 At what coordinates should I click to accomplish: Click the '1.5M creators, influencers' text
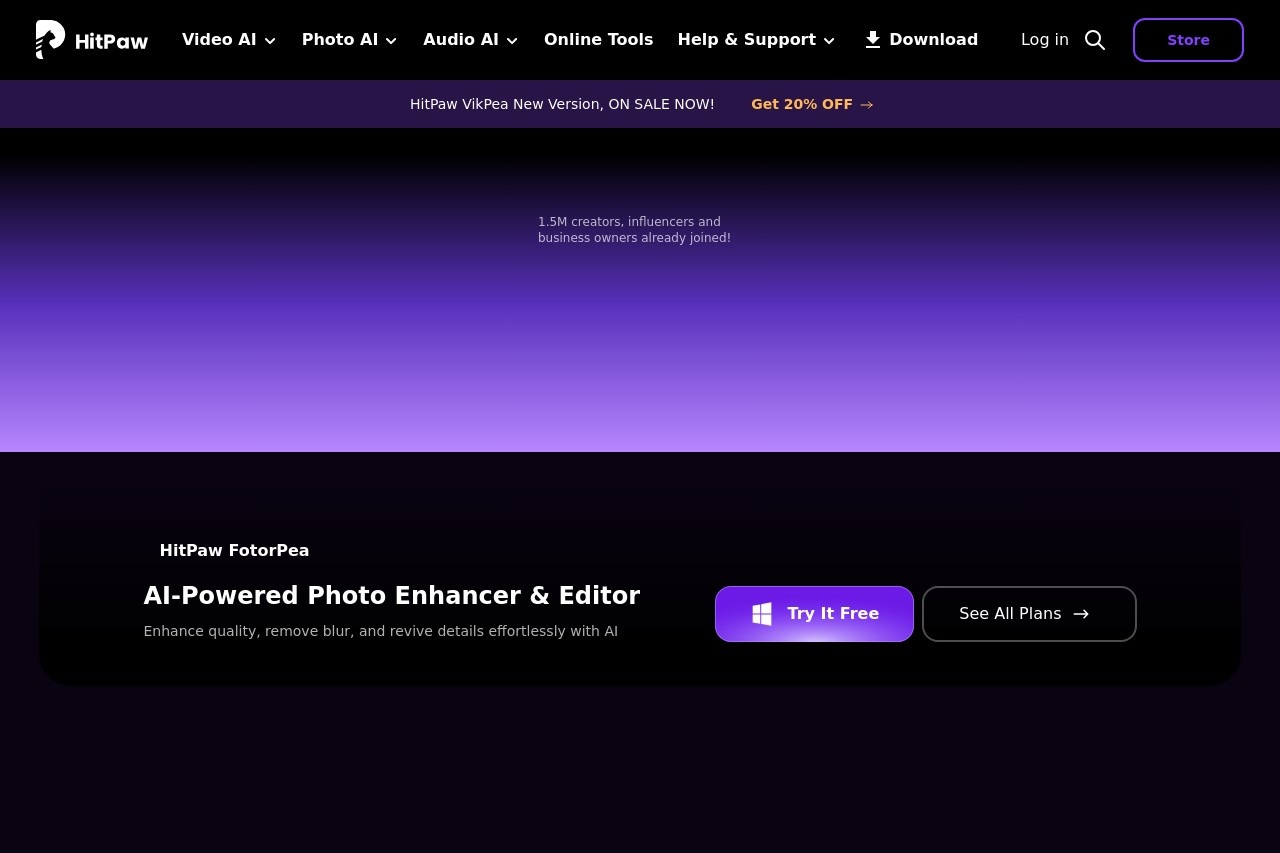tap(634, 230)
